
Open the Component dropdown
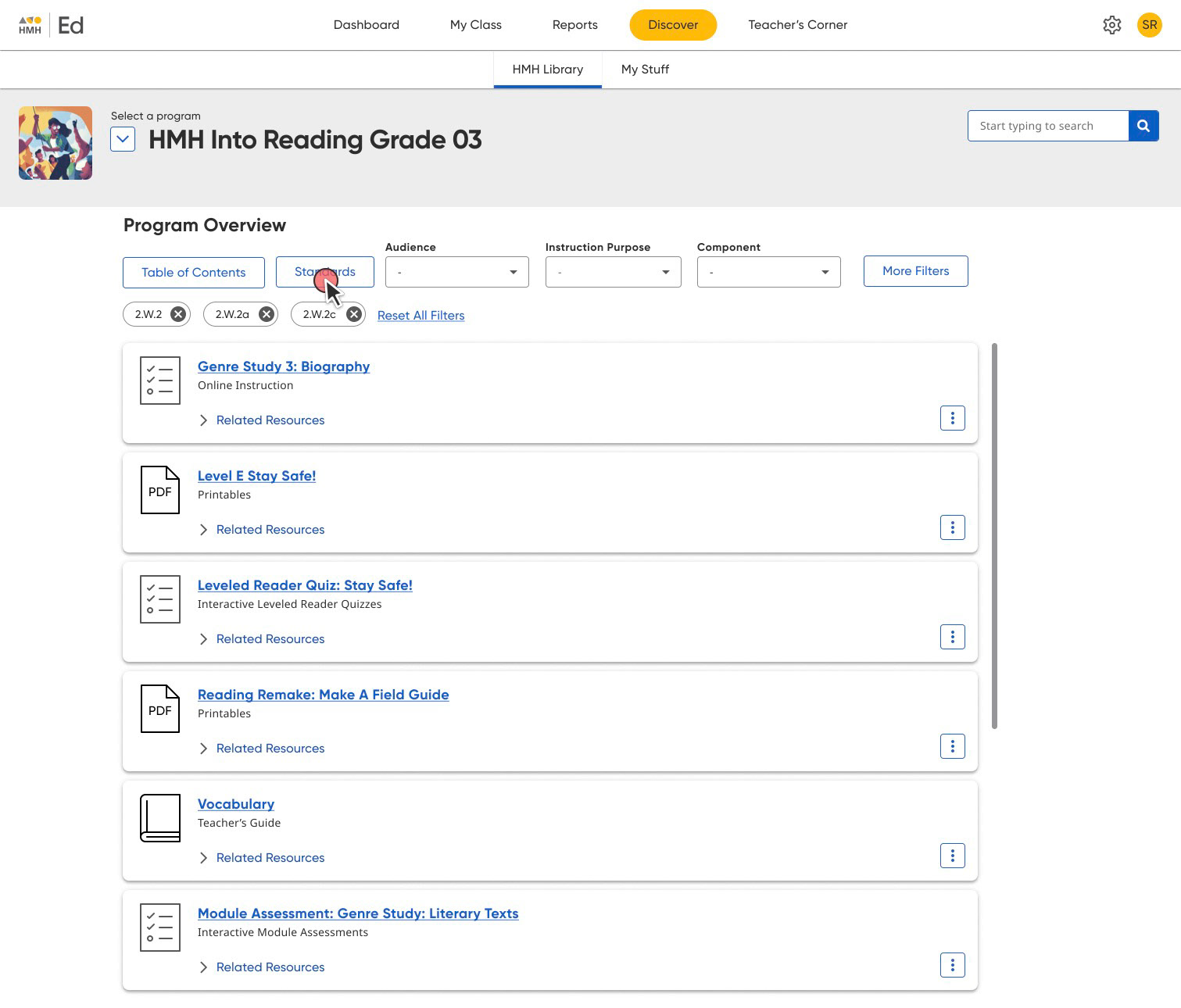[x=769, y=272]
